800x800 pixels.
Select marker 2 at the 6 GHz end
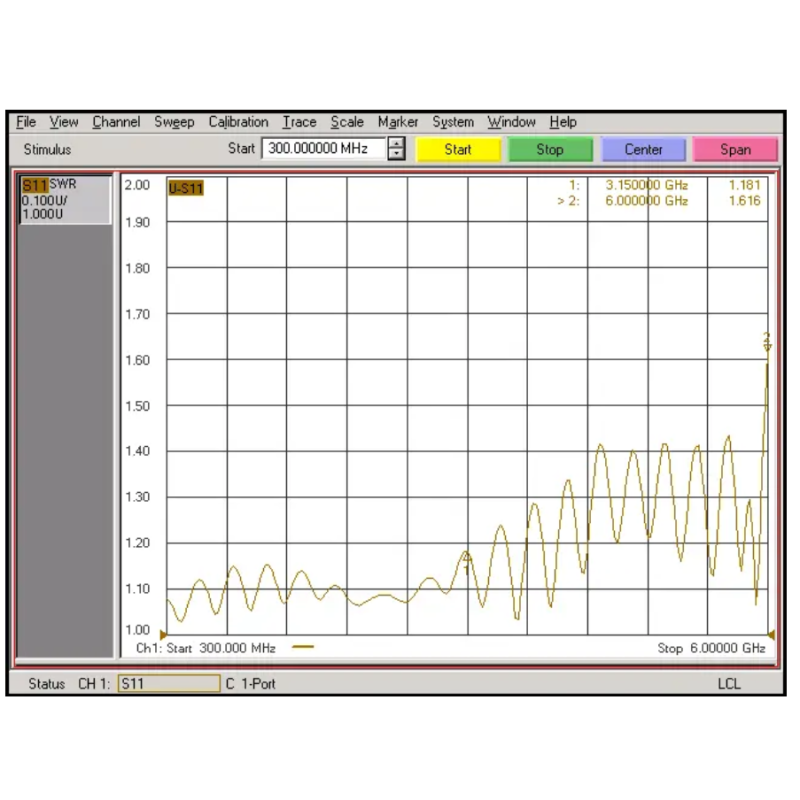(x=767, y=342)
